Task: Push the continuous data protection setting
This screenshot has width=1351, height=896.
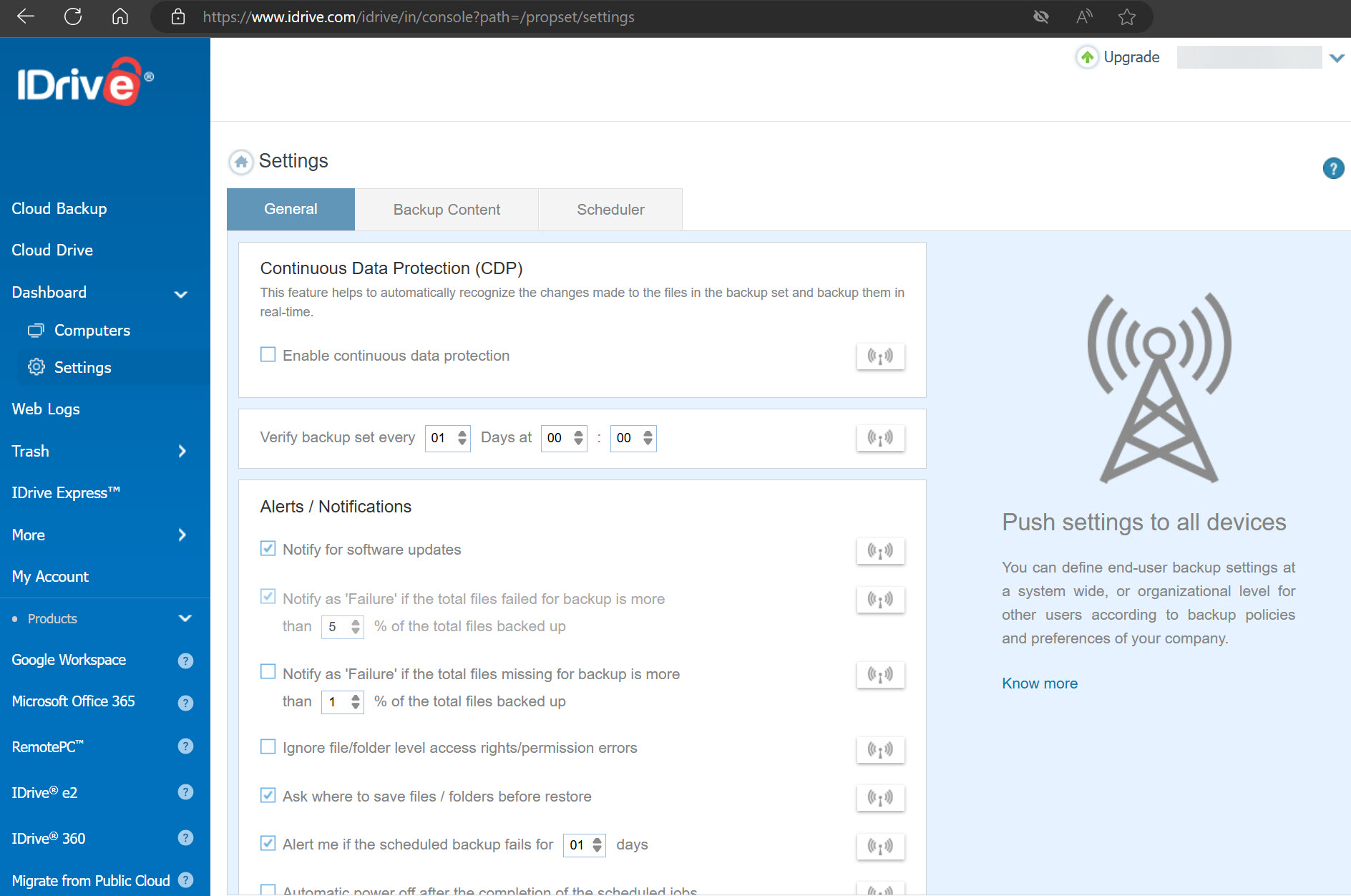Action: (880, 356)
